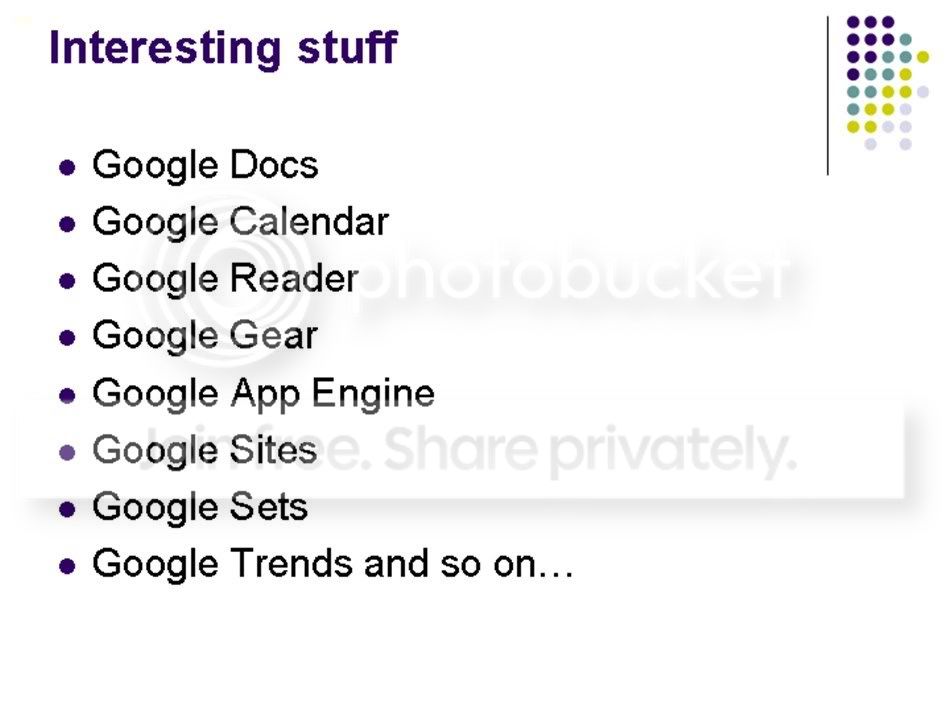Select the Google Calendar list item
Viewport: 950px width, 713px height.
(x=240, y=222)
